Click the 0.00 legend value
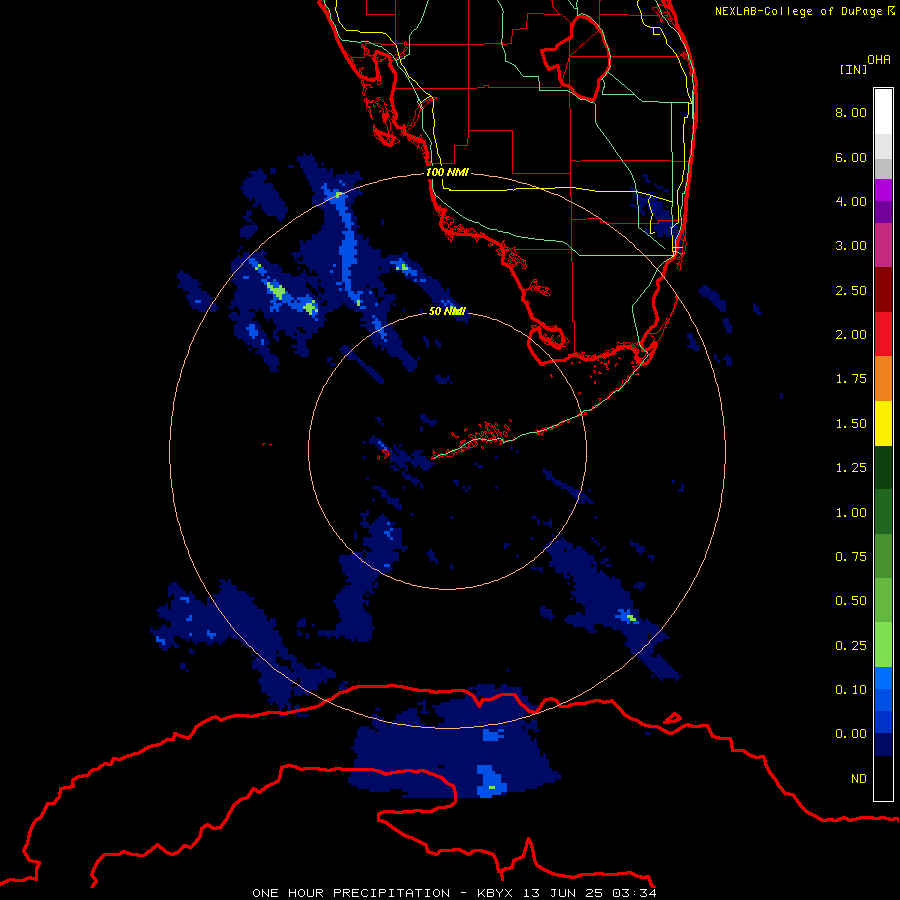This screenshot has width=900, height=900. pyautogui.click(x=851, y=734)
